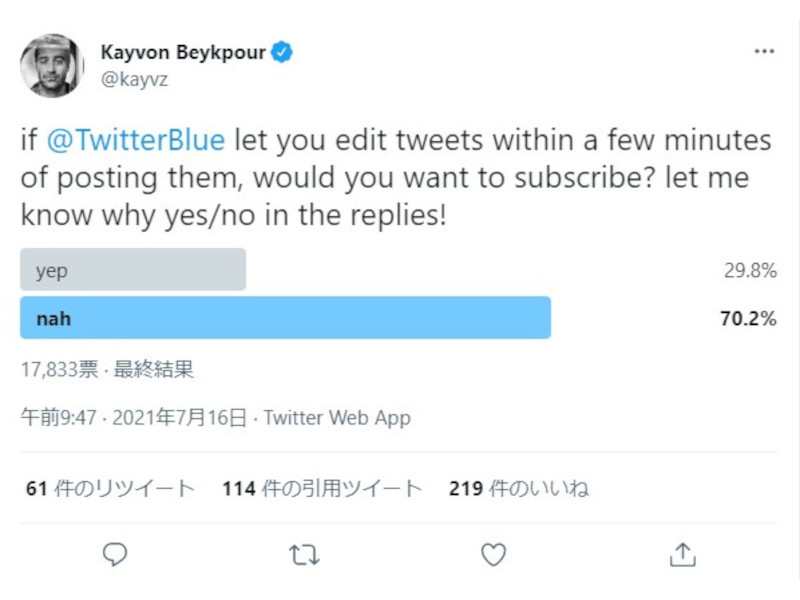Open Kayvon Beykpour's profile picture
The height and width of the screenshot is (600, 800).
pos(51,66)
